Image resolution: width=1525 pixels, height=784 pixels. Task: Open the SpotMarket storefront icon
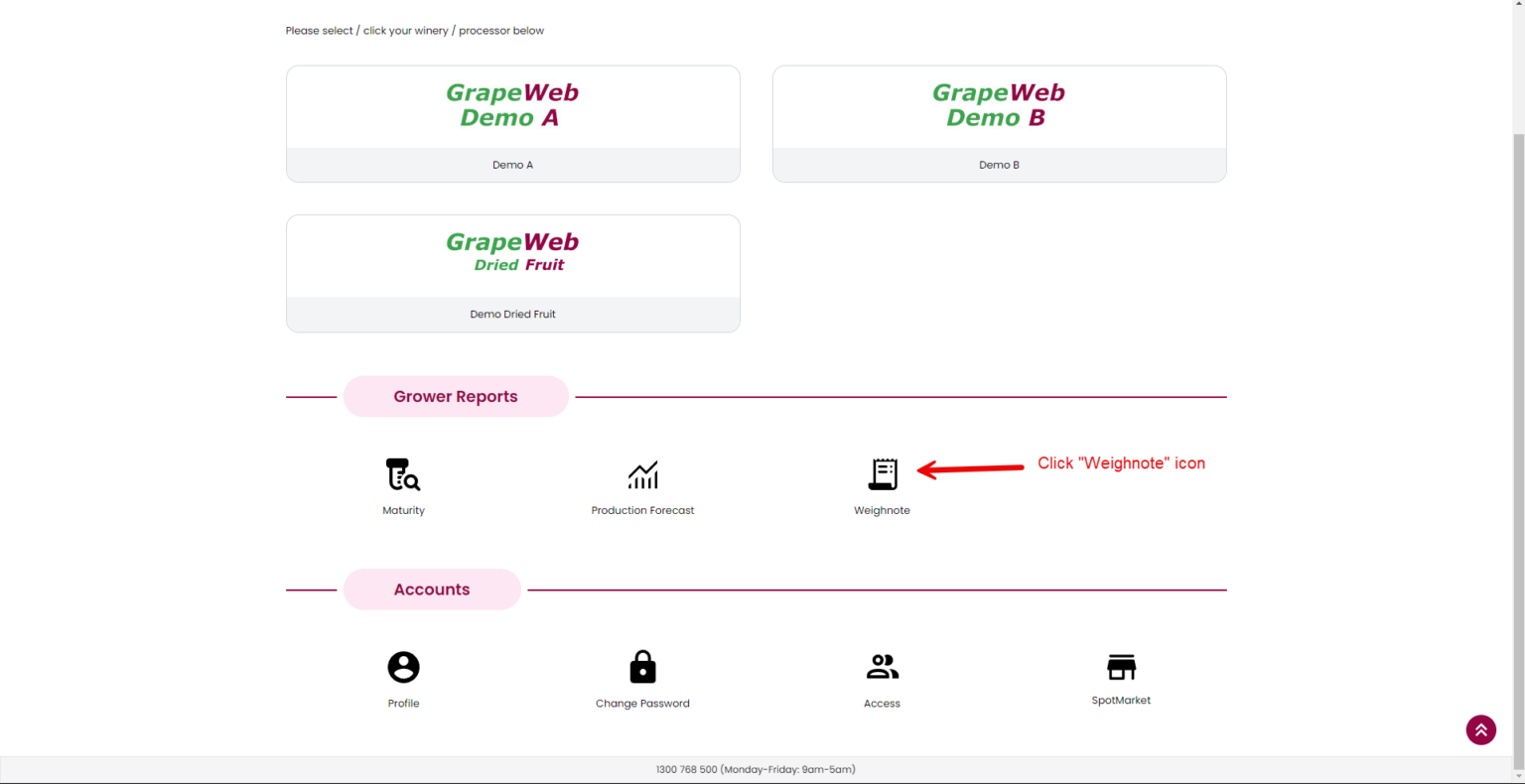pos(1121,667)
